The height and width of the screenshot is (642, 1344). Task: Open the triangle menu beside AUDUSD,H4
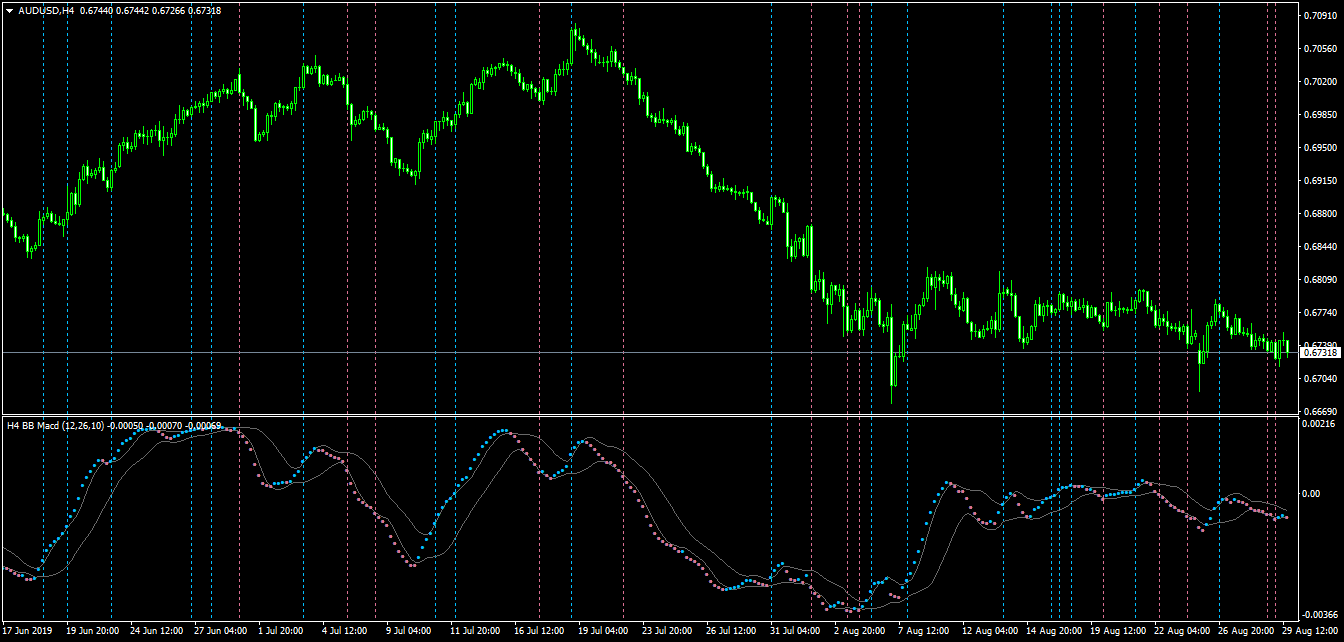pyautogui.click(x=9, y=10)
